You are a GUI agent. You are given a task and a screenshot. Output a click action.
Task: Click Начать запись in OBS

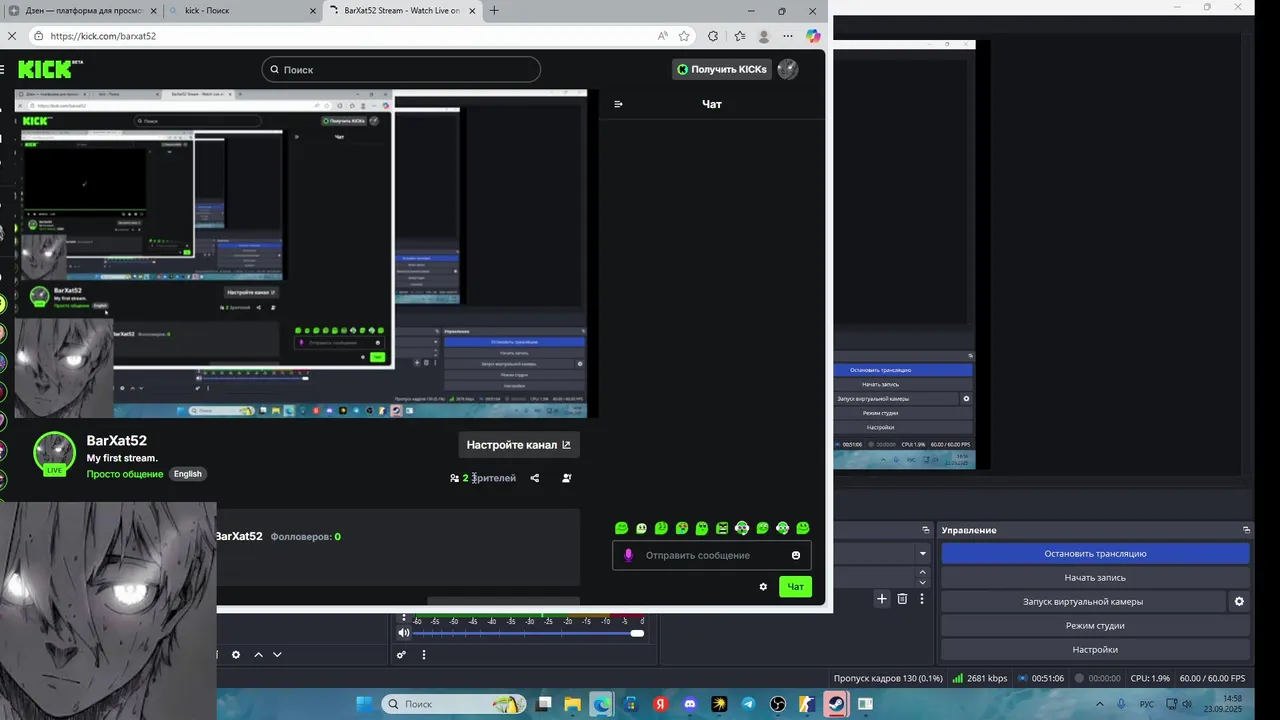click(x=1095, y=578)
